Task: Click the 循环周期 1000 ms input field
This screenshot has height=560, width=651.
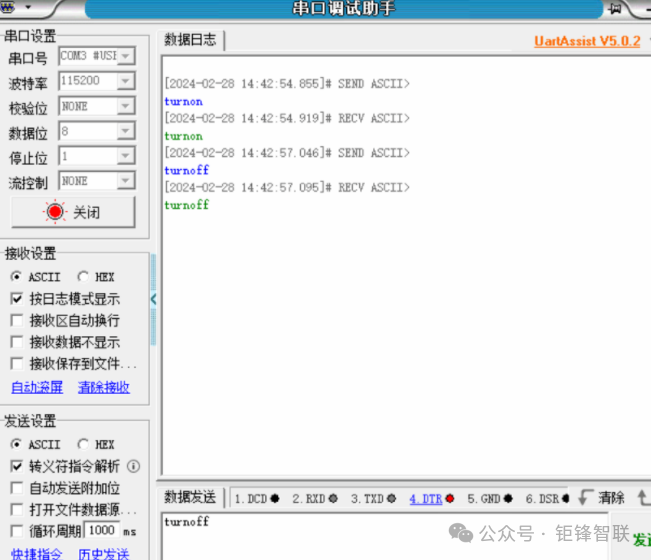Action: 102,531
